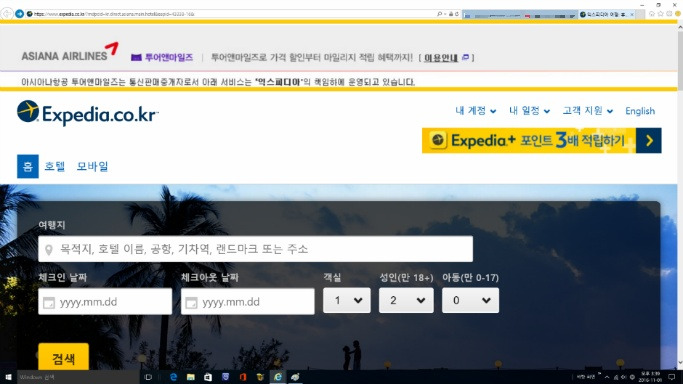Switch to the 모바일 mobile tab
This screenshot has height=384, width=683.
coord(92,166)
